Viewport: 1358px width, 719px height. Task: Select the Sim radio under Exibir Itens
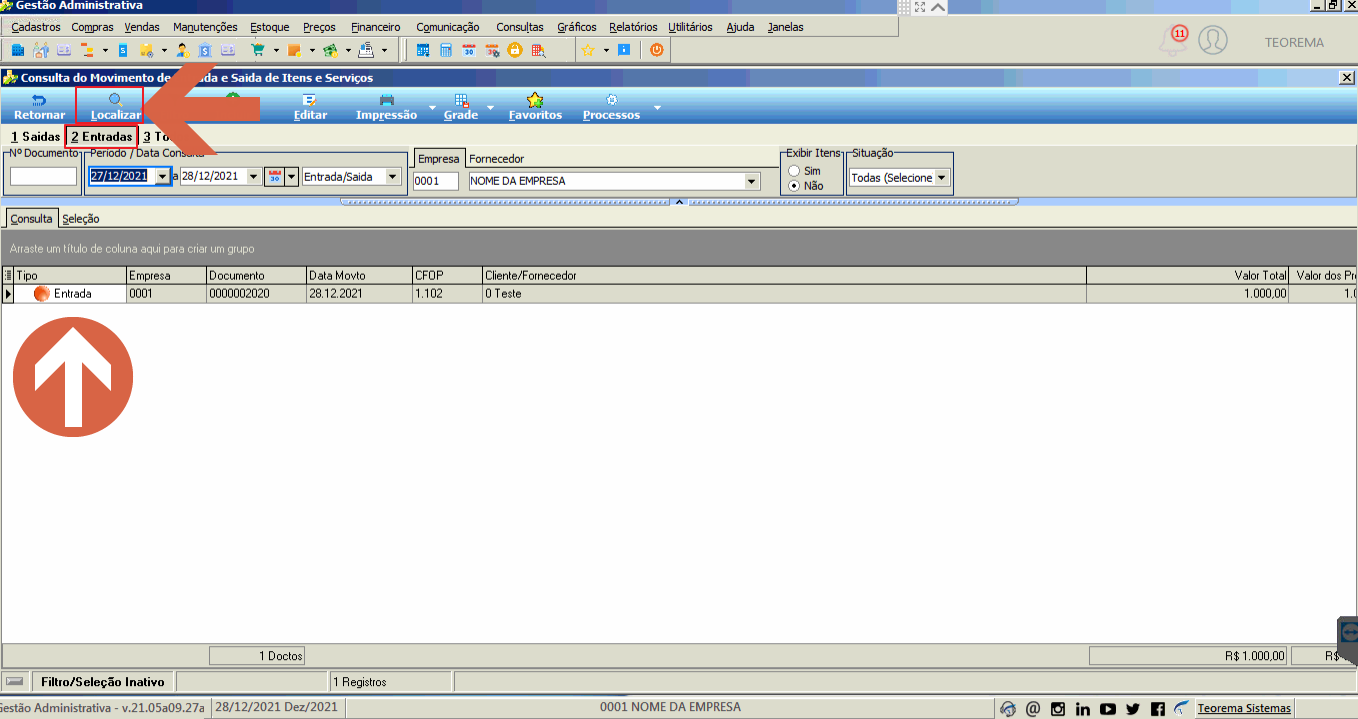(794, 171)
